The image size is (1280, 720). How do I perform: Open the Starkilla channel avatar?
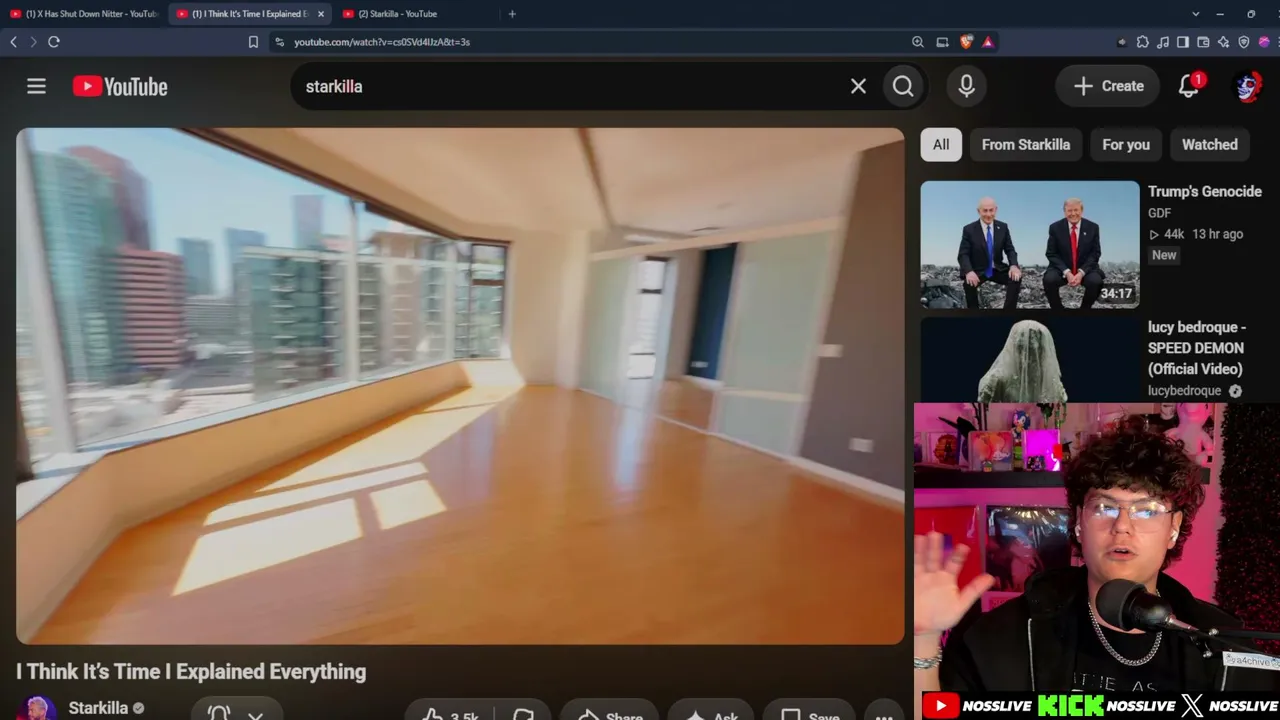38,708
